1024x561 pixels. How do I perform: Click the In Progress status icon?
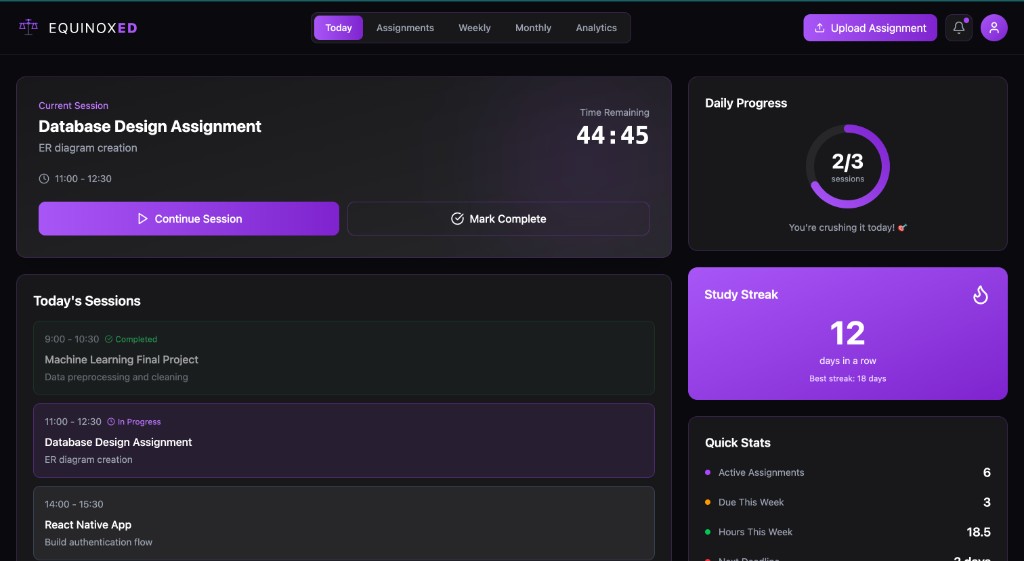pyautogui.click(x=111, y=422)
